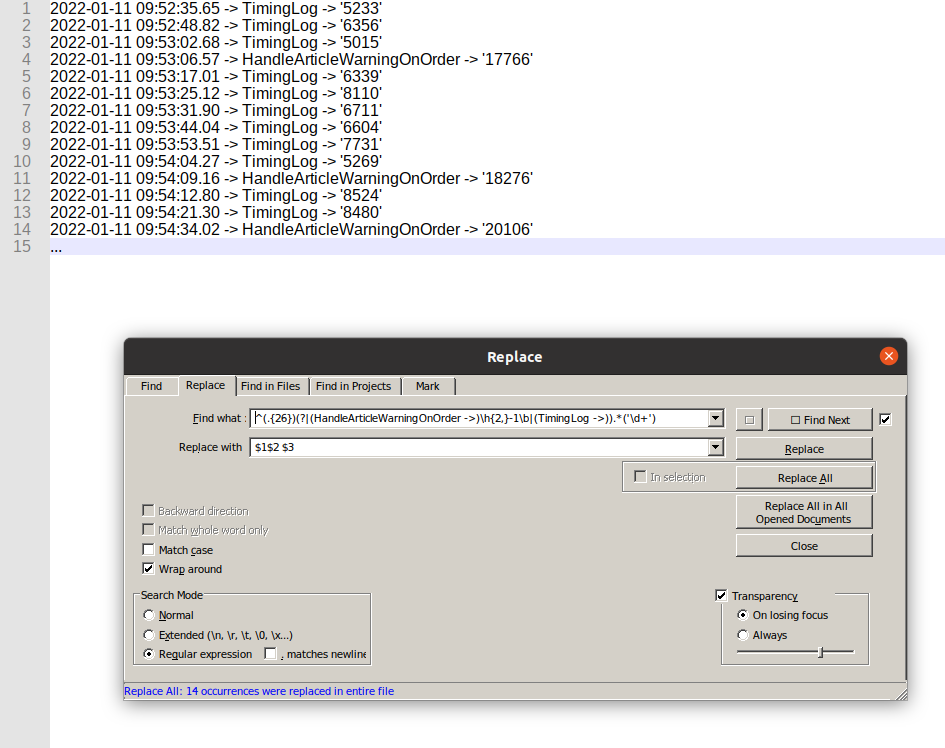
Task: Switch to the Find tab
Action: 151,386
